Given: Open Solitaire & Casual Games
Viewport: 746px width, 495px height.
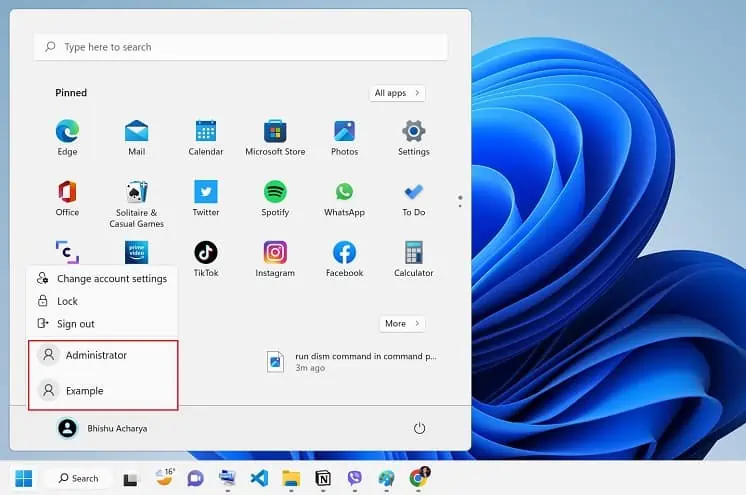Looking at the screenshot, I should click(137, 204).
